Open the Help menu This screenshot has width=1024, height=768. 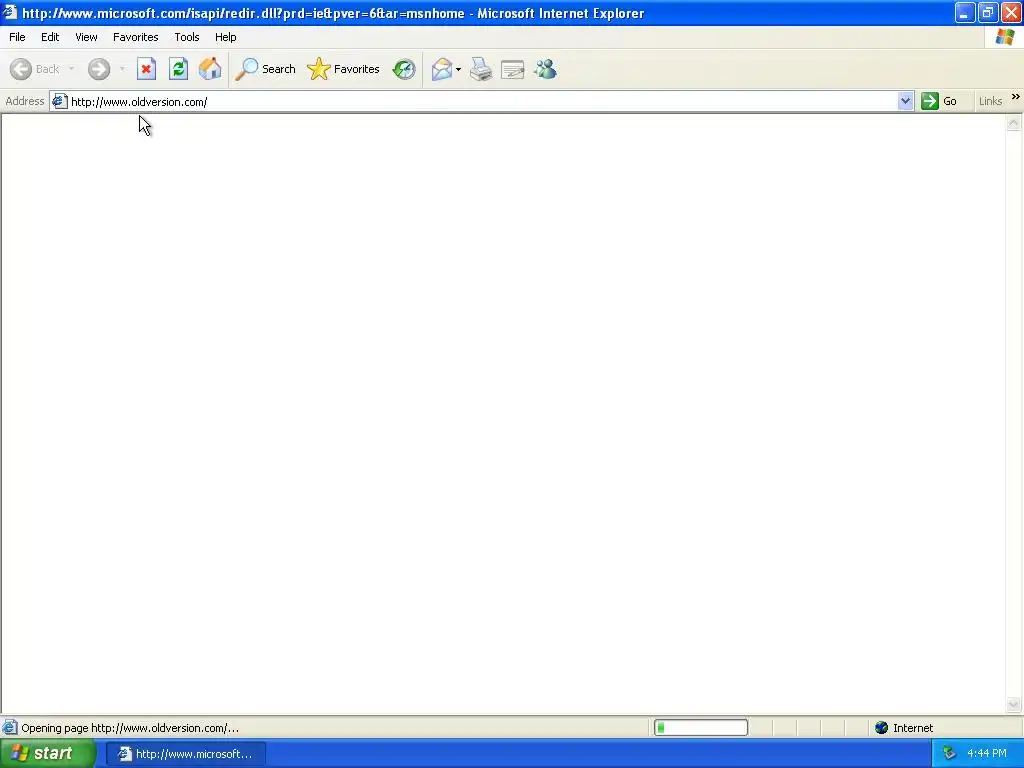[x=225, y=37]
